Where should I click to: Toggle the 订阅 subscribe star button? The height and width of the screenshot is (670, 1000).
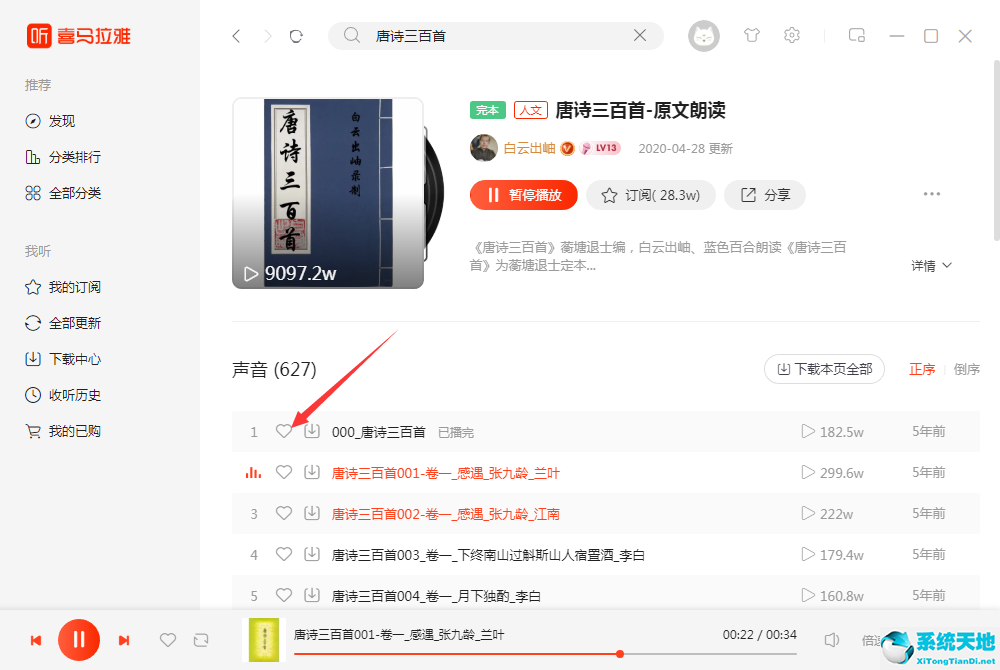651,195
